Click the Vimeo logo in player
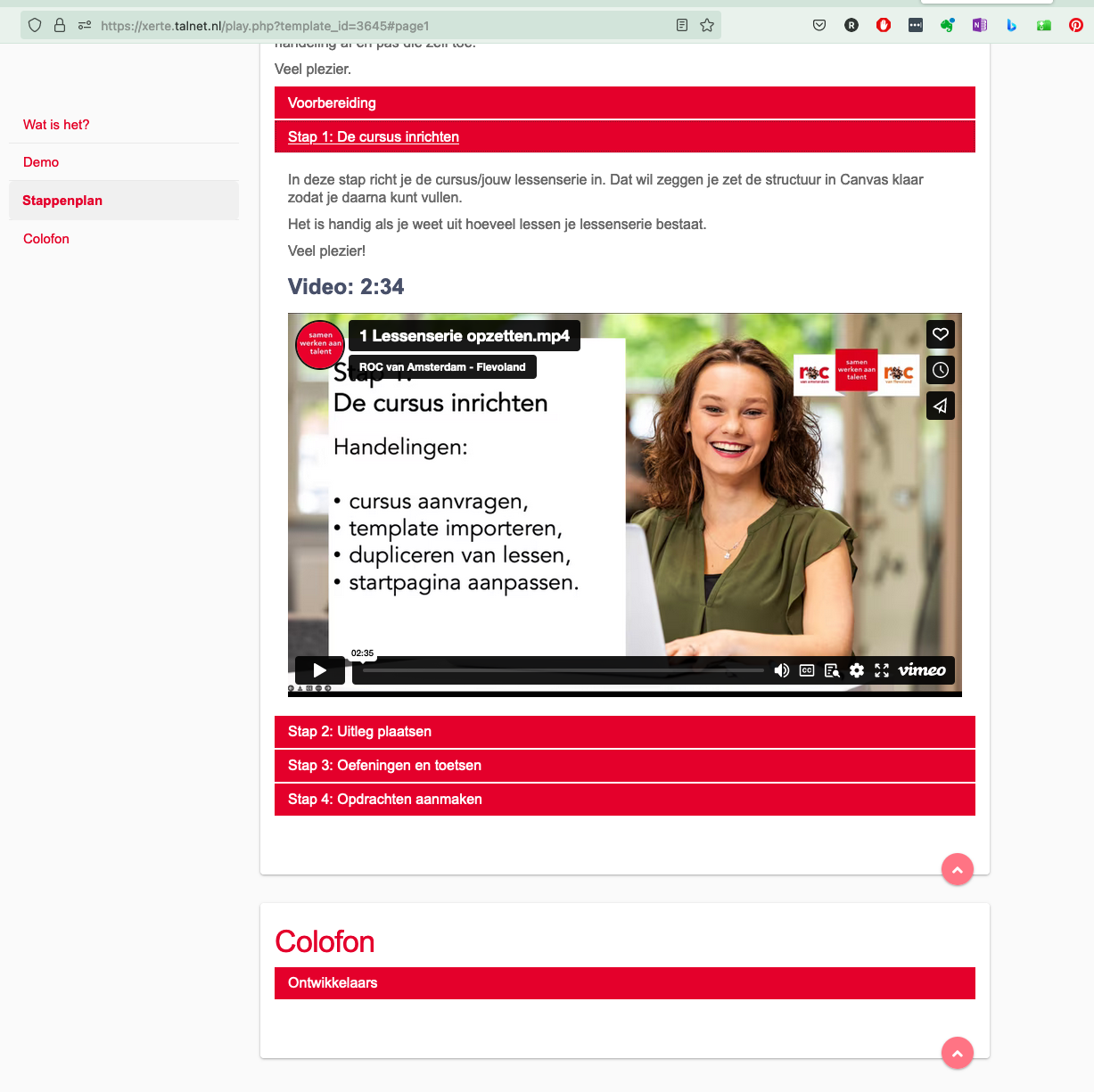The height and width of the screenshot is (1092, 1094). pos(922,670)
